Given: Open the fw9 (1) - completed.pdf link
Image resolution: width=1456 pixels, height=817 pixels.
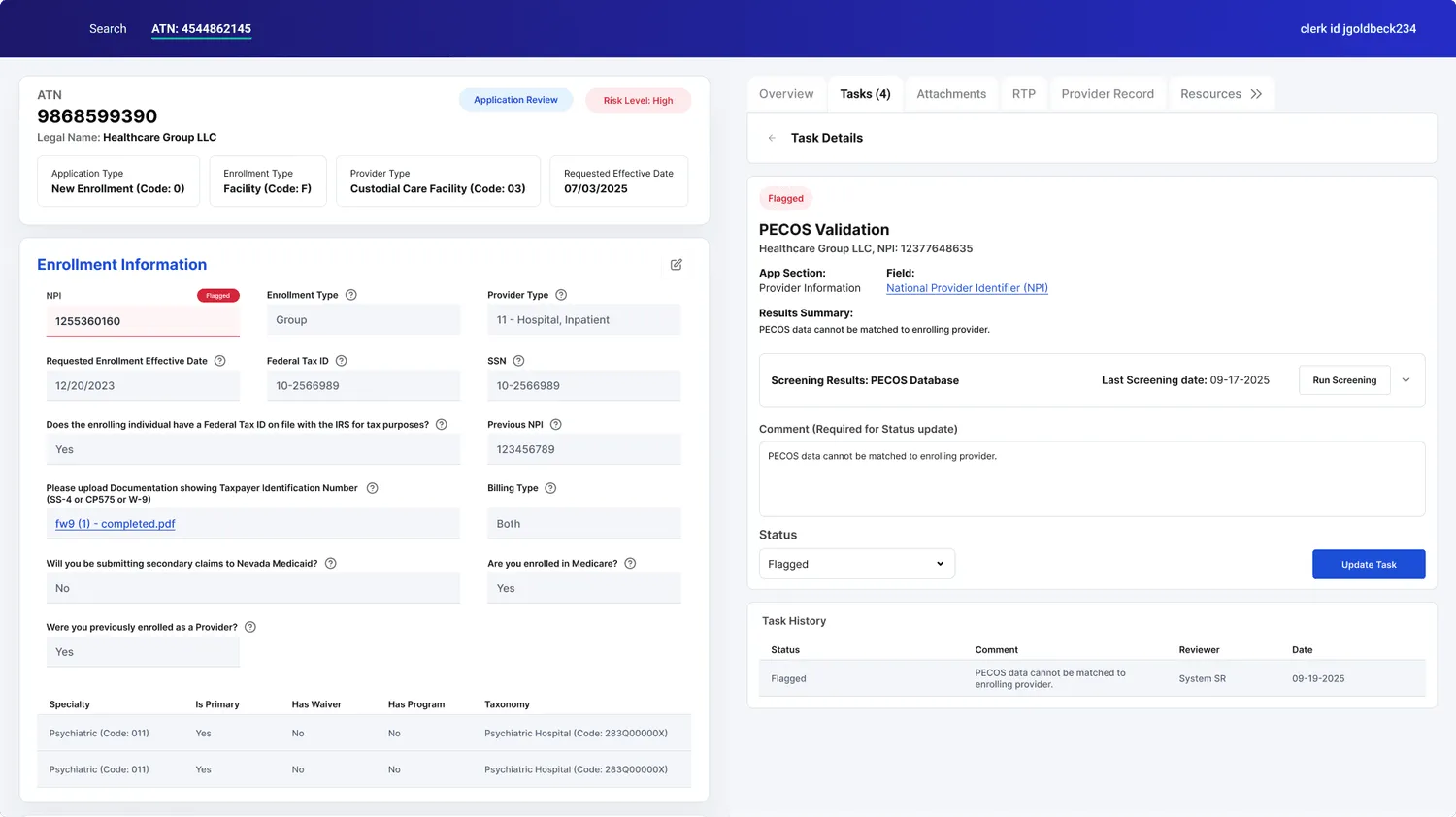Looking at the screenshot, I should pyautogui.click(x=116, y=524).
